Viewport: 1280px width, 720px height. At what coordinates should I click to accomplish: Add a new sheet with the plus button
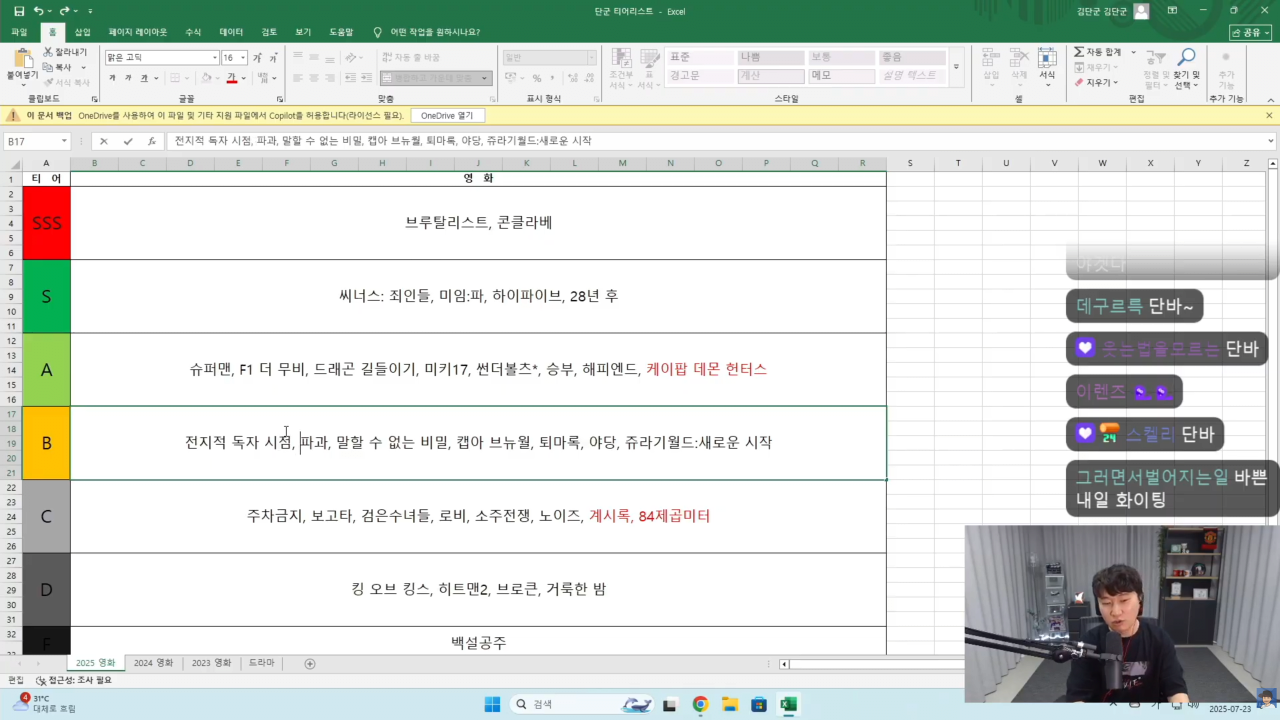tap(310, 663)
